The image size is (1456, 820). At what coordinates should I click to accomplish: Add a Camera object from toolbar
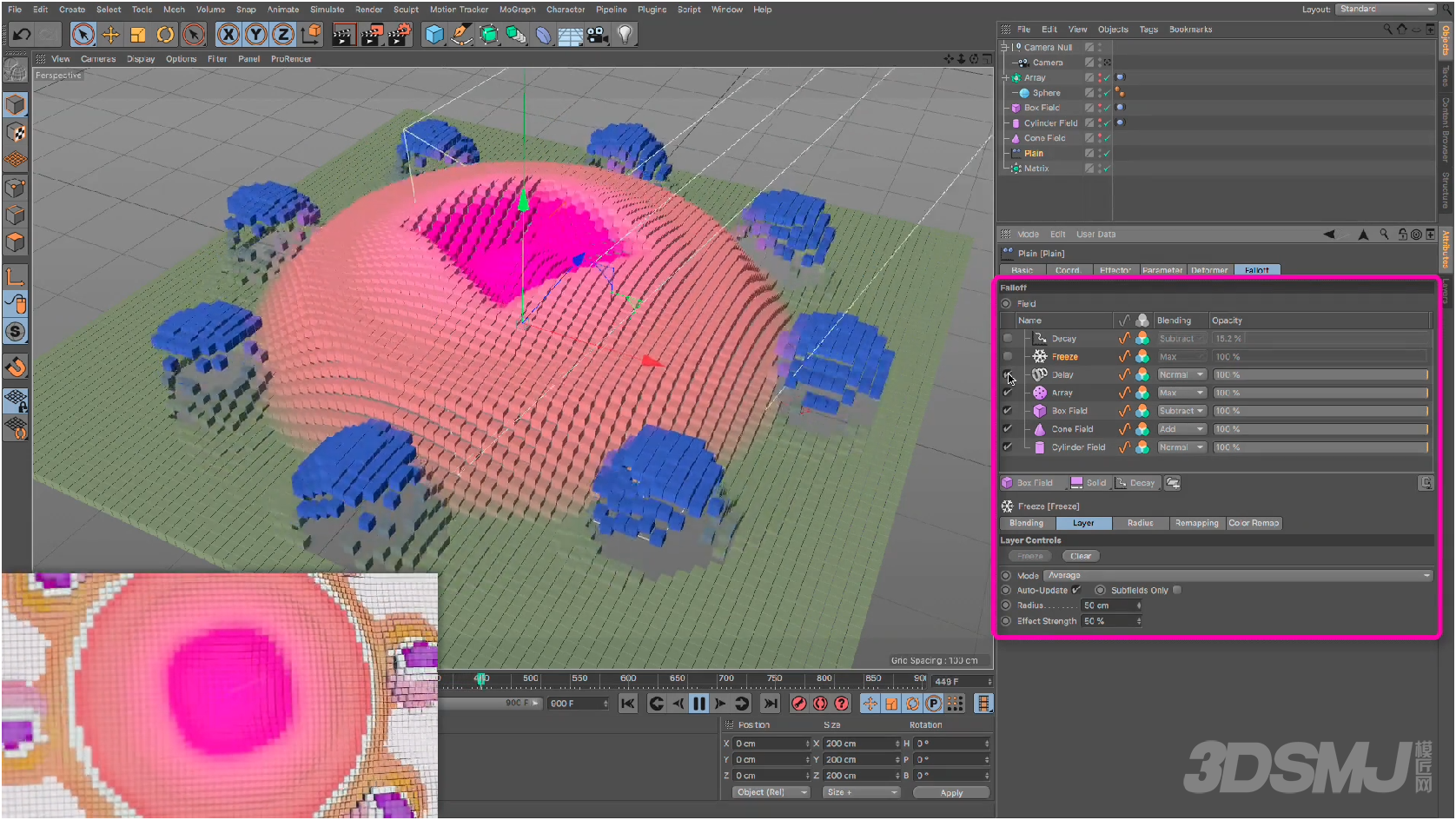click(x=598, y=35)
